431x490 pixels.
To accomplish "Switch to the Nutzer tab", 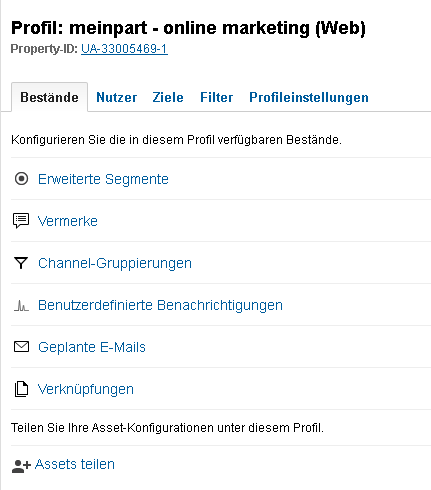I will pyautogui.click(x=117, y=97).
